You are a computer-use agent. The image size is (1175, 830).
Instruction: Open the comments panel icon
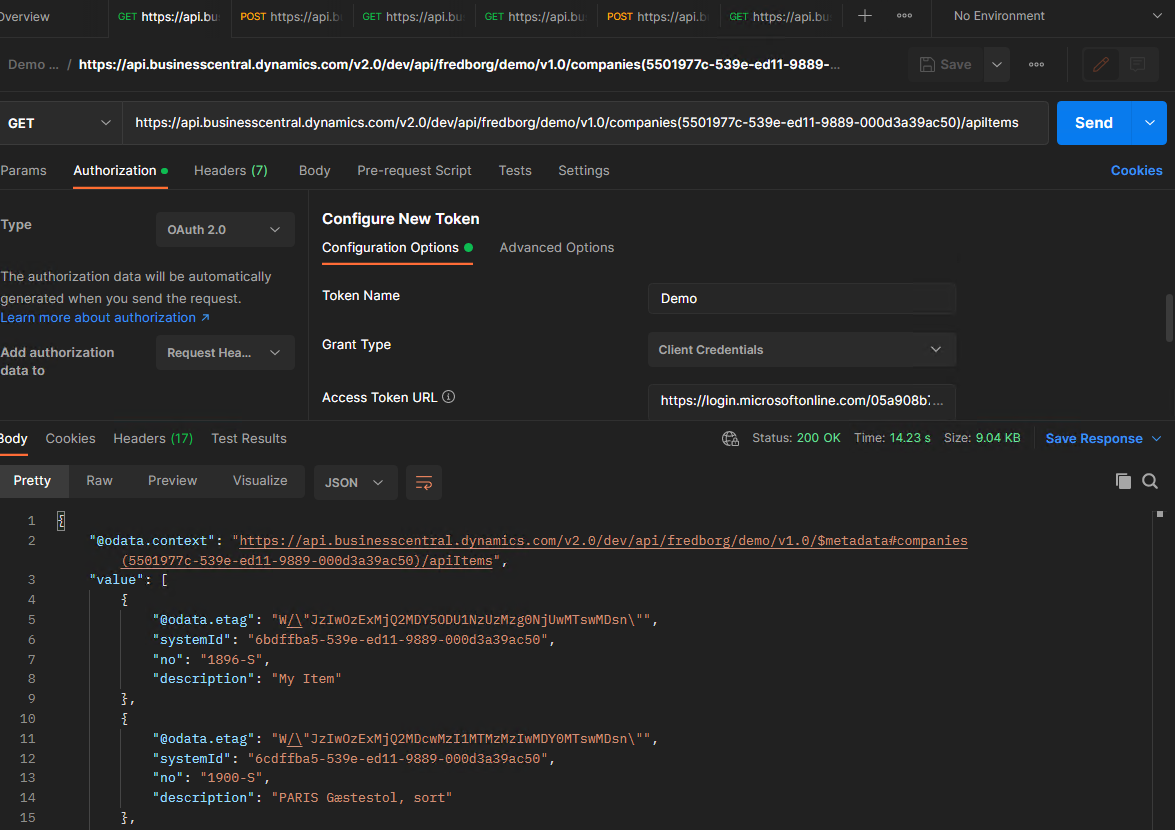(1137, 63)
